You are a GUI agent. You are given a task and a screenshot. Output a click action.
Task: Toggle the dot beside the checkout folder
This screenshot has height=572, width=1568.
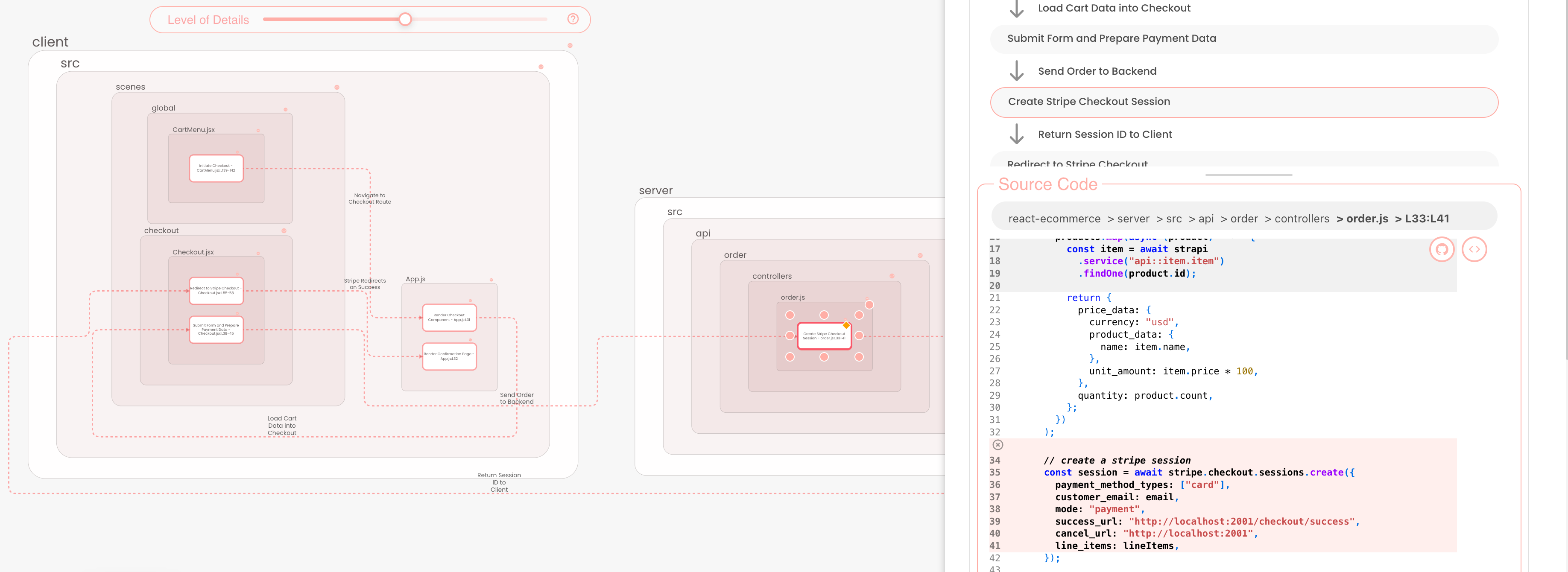tap(284, 231)
